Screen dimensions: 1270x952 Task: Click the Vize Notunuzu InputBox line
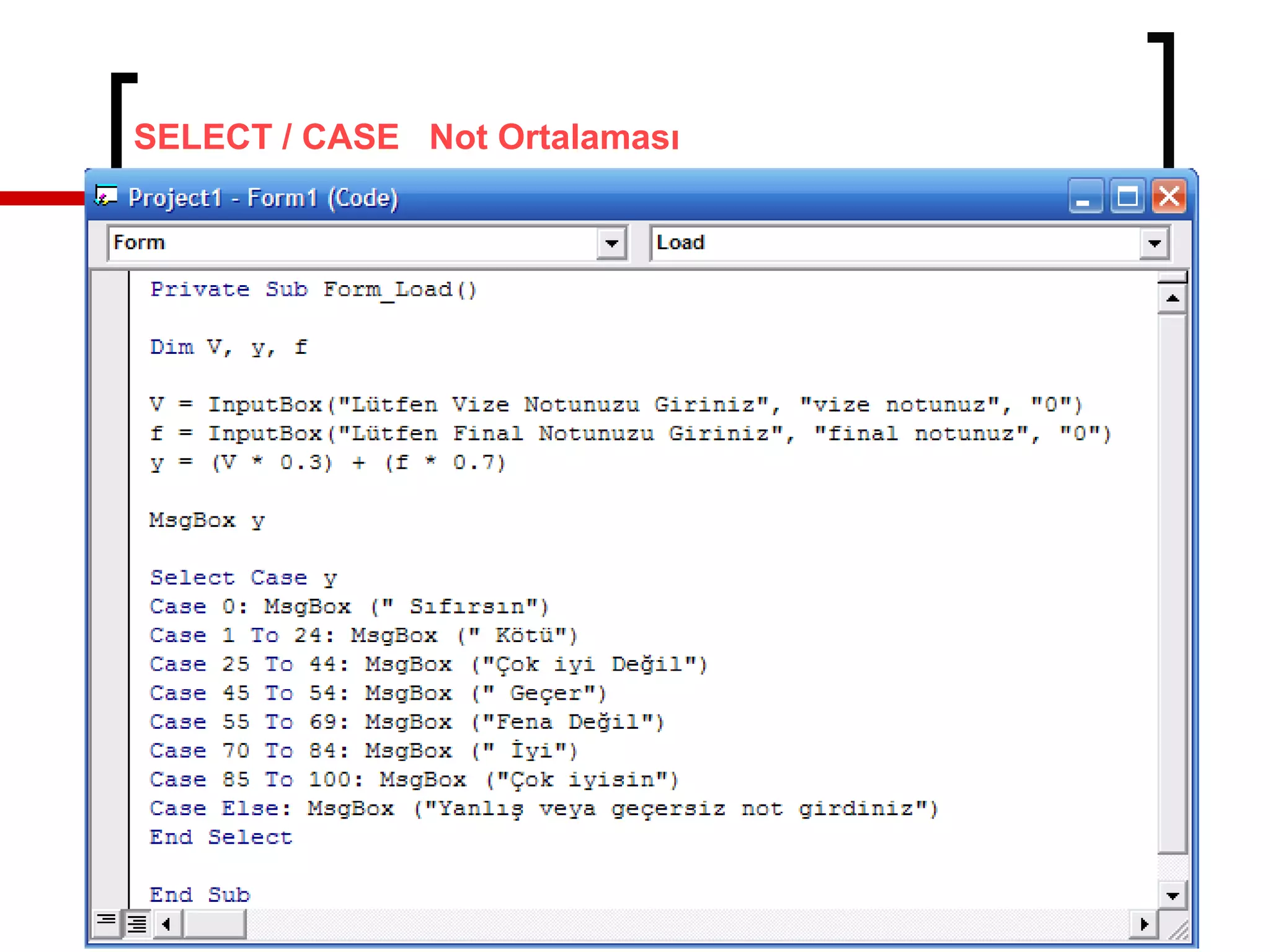[x=616, y=405]
